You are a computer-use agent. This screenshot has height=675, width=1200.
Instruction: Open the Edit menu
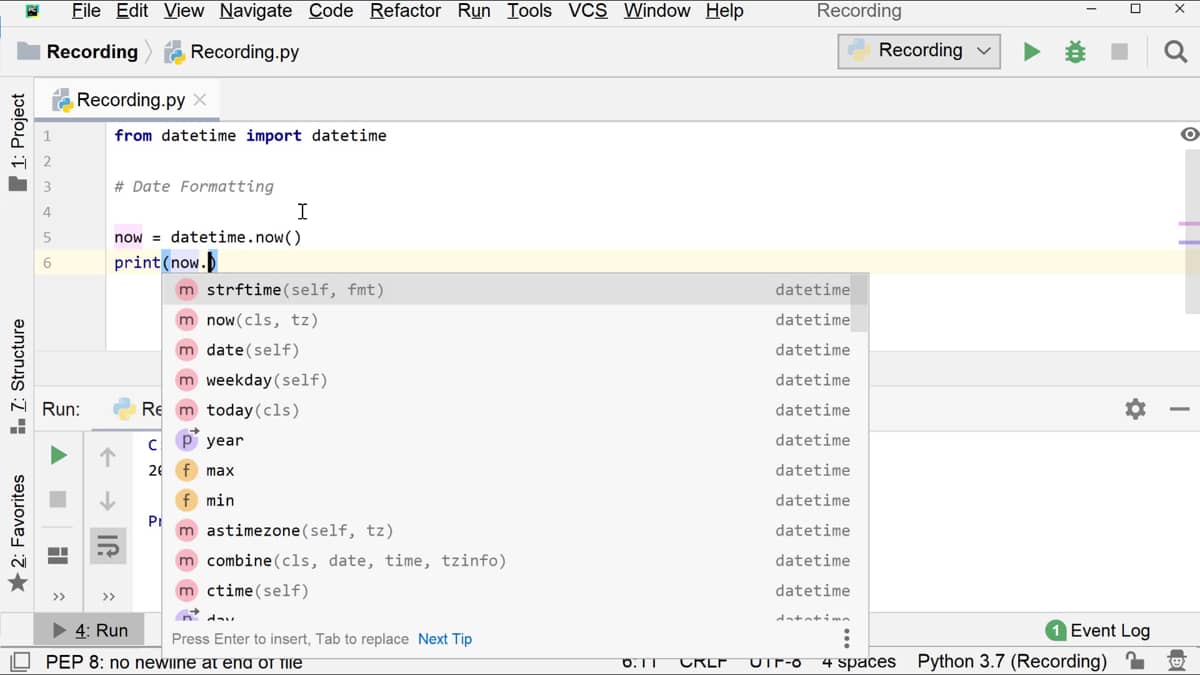pyautogui.click(x=132, y=11)
